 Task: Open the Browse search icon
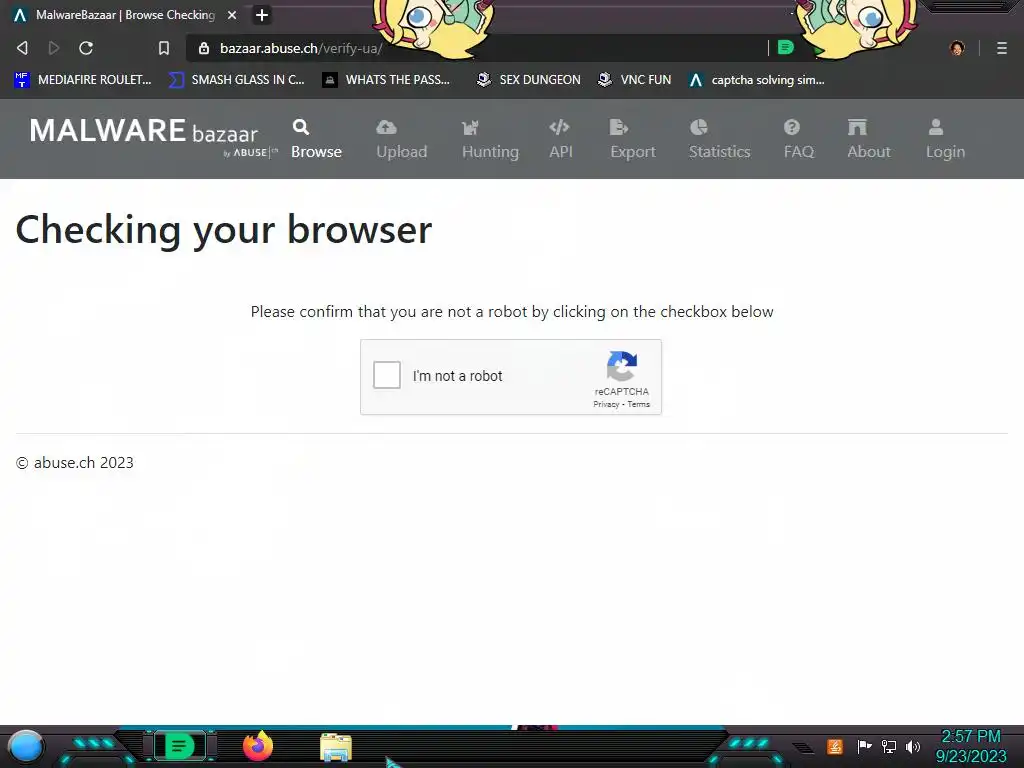click(301, 127)
